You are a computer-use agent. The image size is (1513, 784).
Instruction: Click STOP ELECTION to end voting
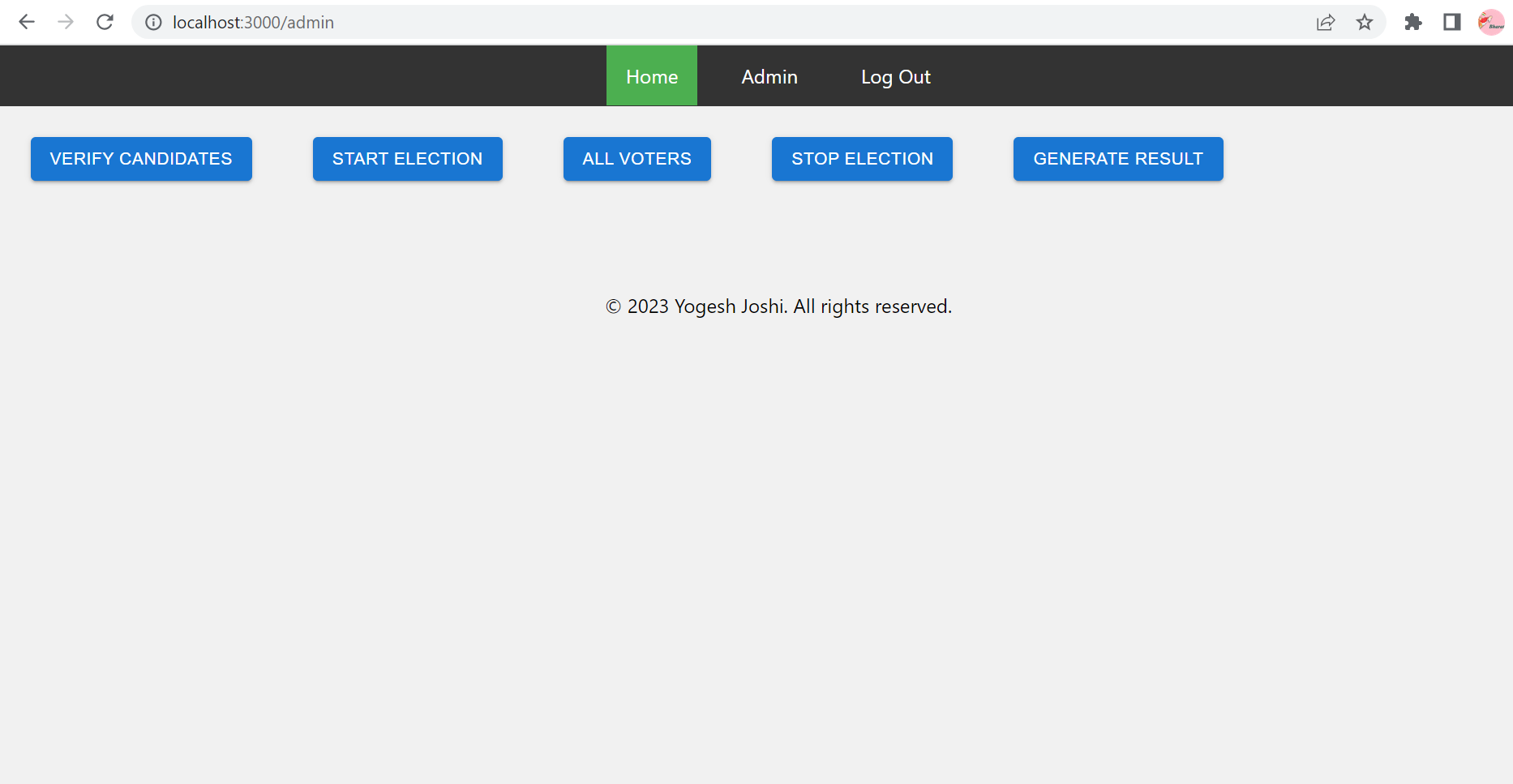point(862,159)
